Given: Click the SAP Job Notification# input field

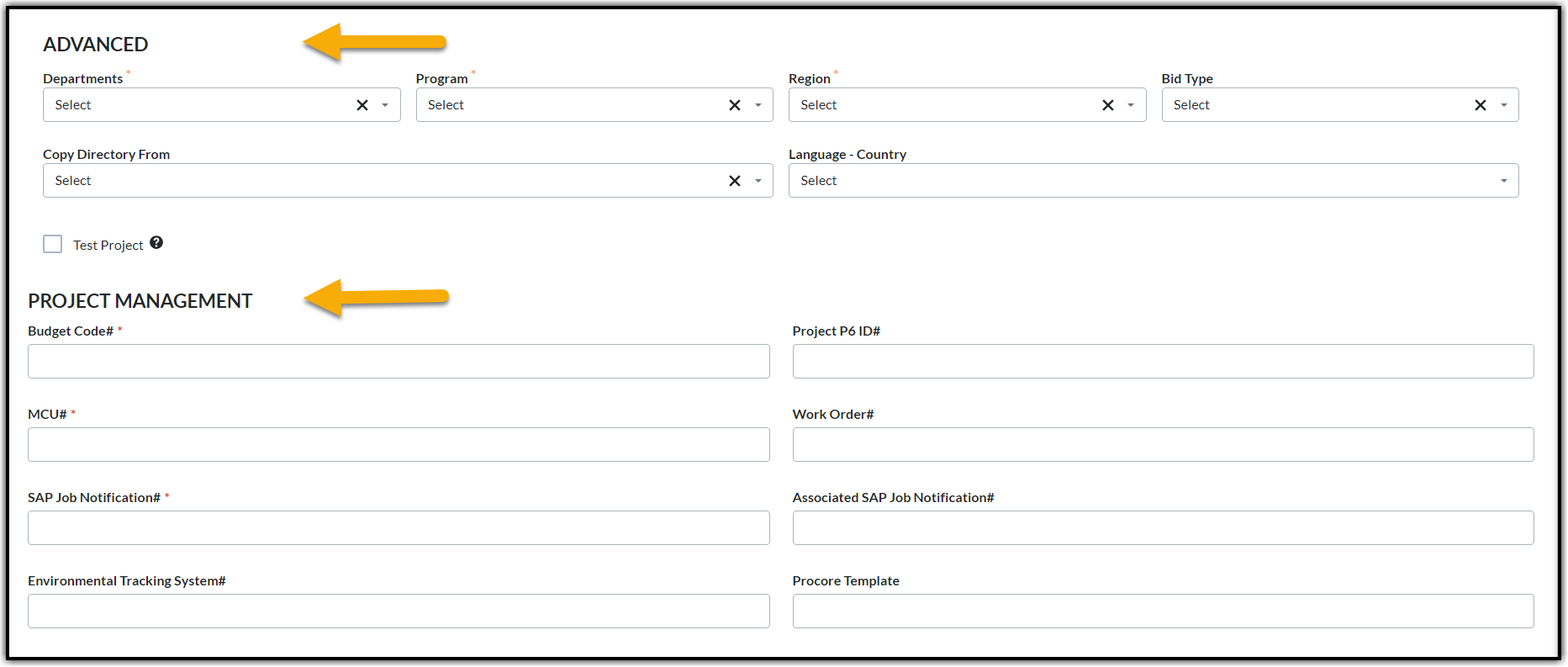Looking at the screenshot, I should [399, 527].
